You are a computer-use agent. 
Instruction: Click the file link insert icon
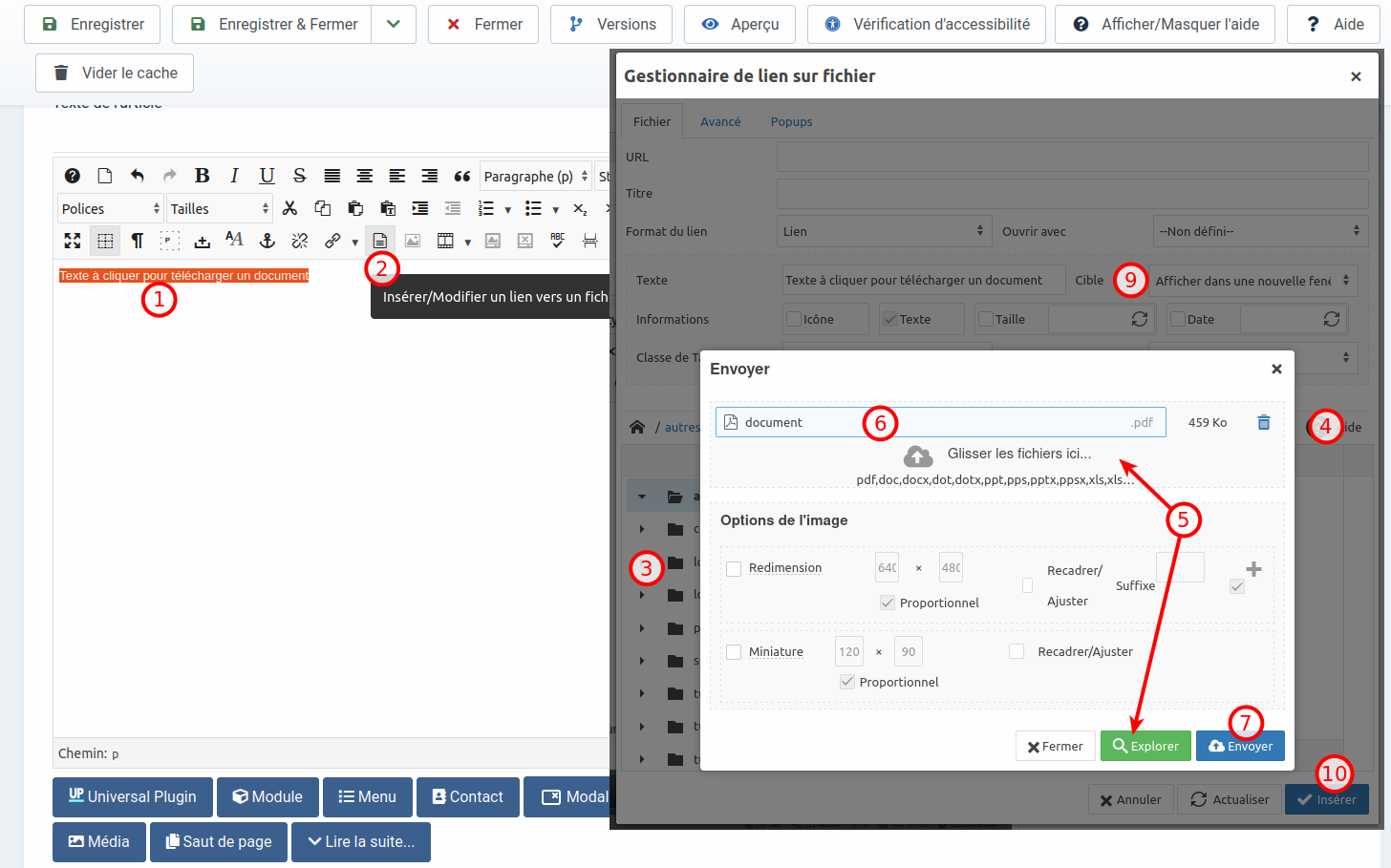(380, 241)
